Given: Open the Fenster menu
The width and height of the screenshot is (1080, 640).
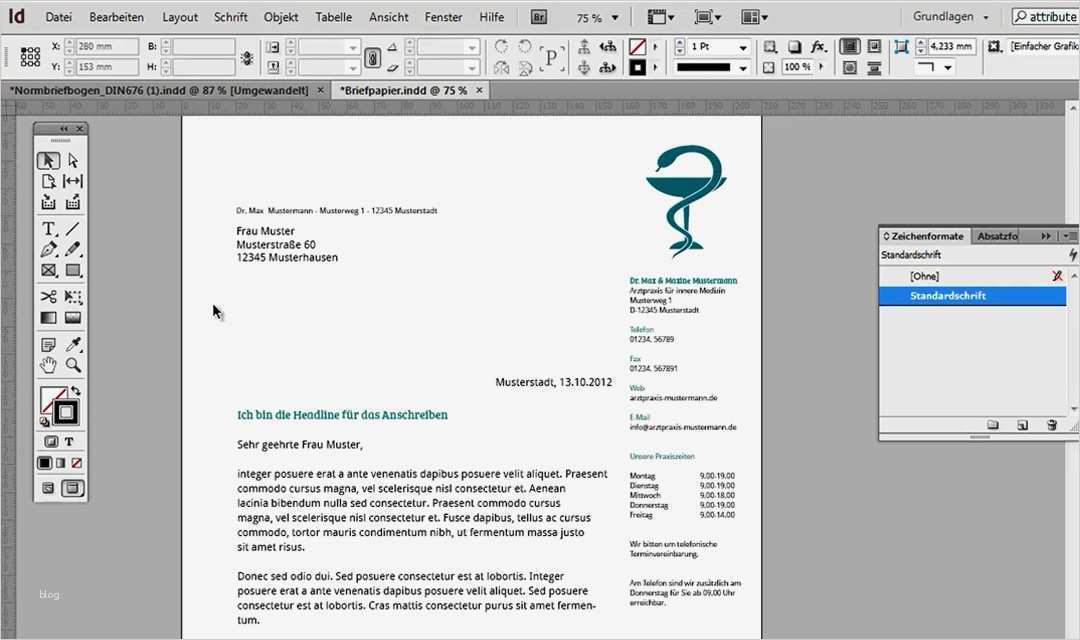Looking at the screenshot, I should point(442,16).
